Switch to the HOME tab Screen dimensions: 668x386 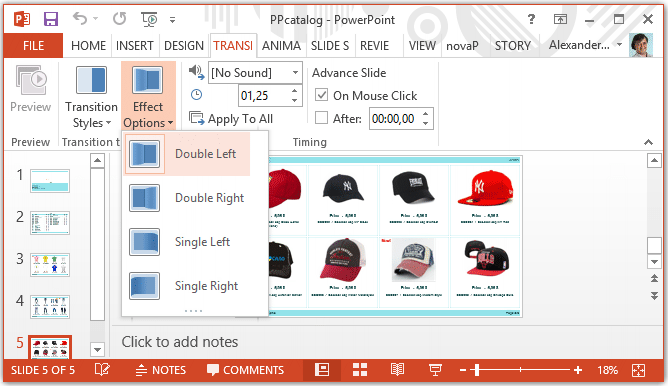(88, 46)
